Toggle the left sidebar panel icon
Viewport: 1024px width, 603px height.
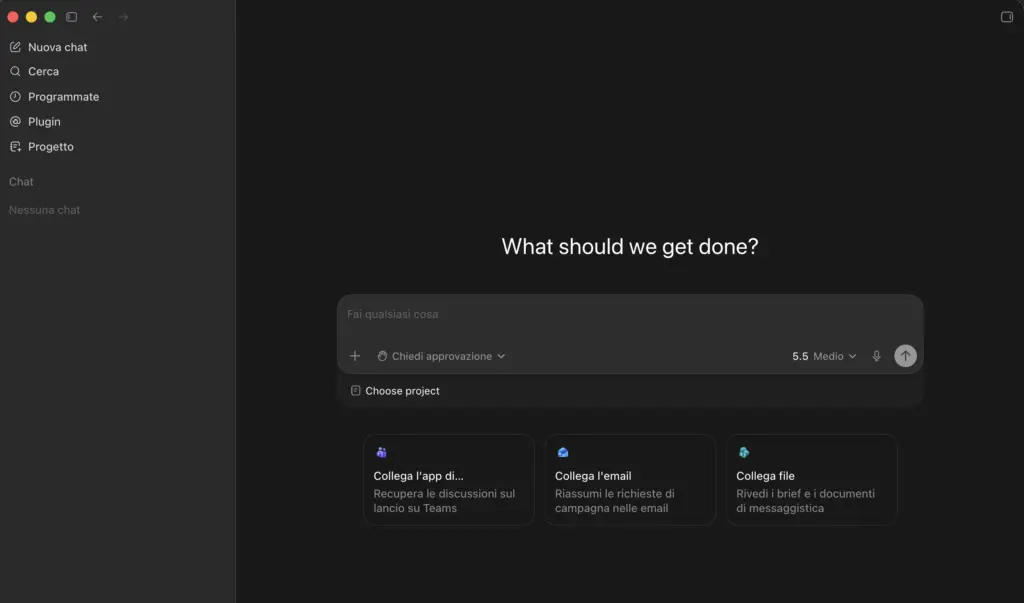point(72,17)
